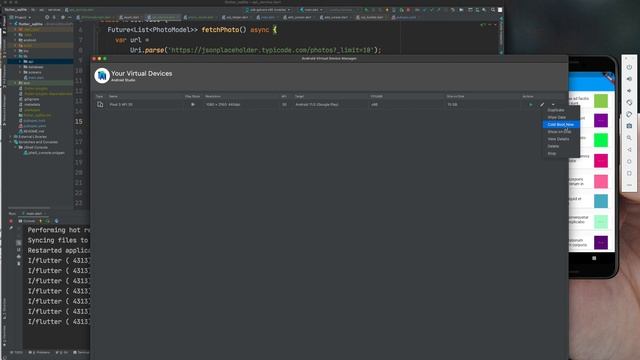Image resolution: width=640 pixels, height=360 pixels.
Task: Click line number 15 in the editor gutter
Action: click(78, 122)
